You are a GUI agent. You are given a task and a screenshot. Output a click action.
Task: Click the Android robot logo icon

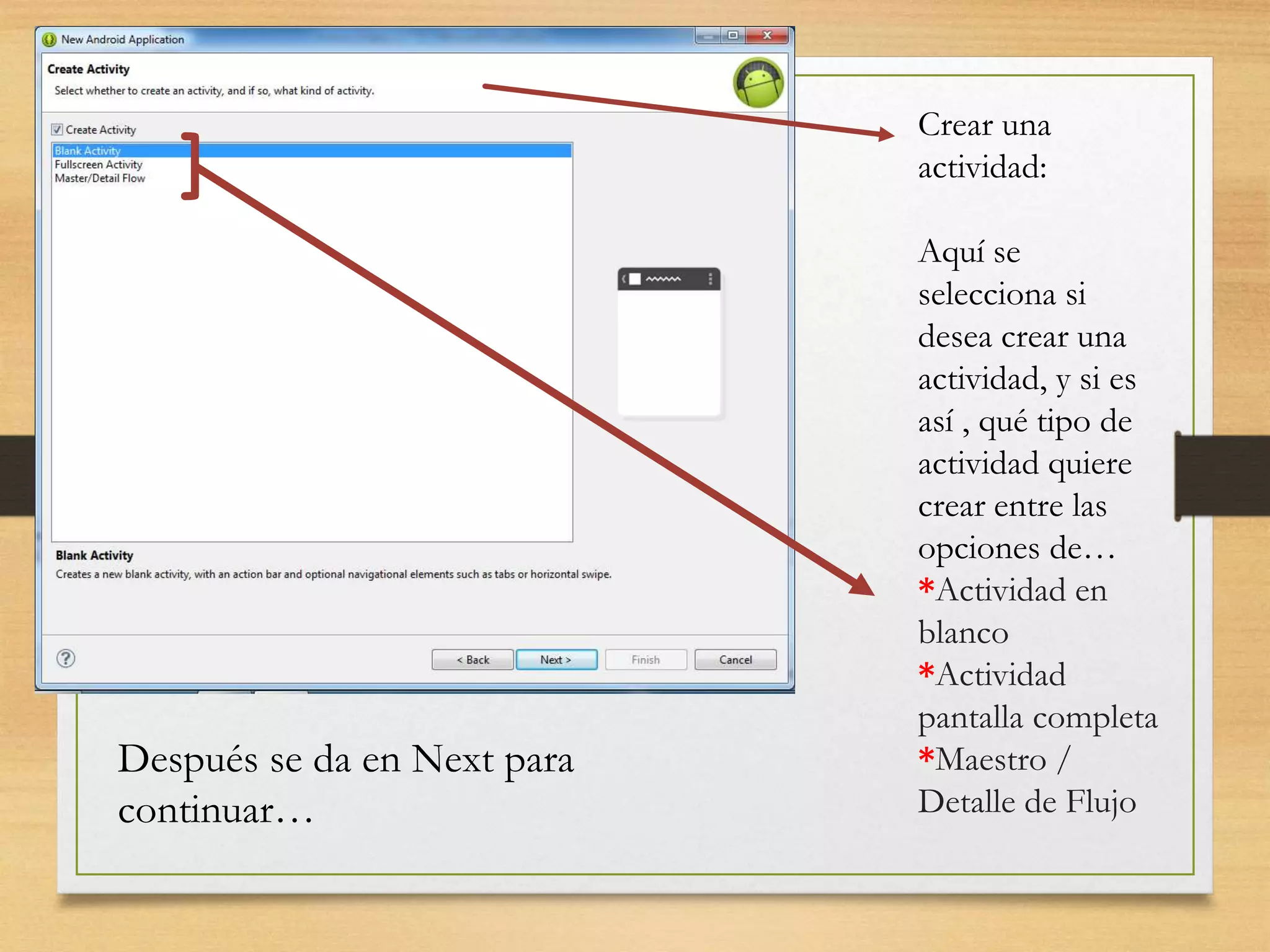758,82
